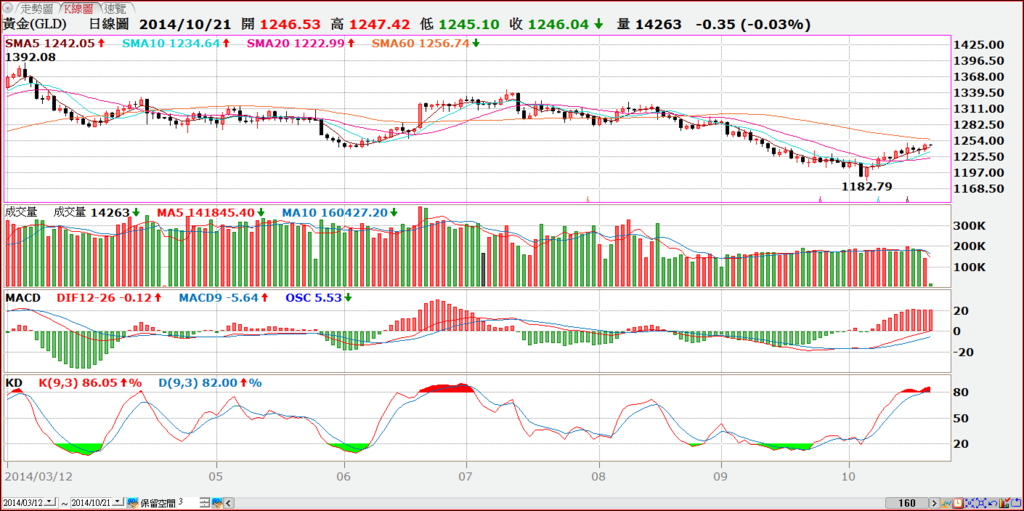Click the 成交量 panel title
This screenshot has width=1024, height=511.
(22, 212)
